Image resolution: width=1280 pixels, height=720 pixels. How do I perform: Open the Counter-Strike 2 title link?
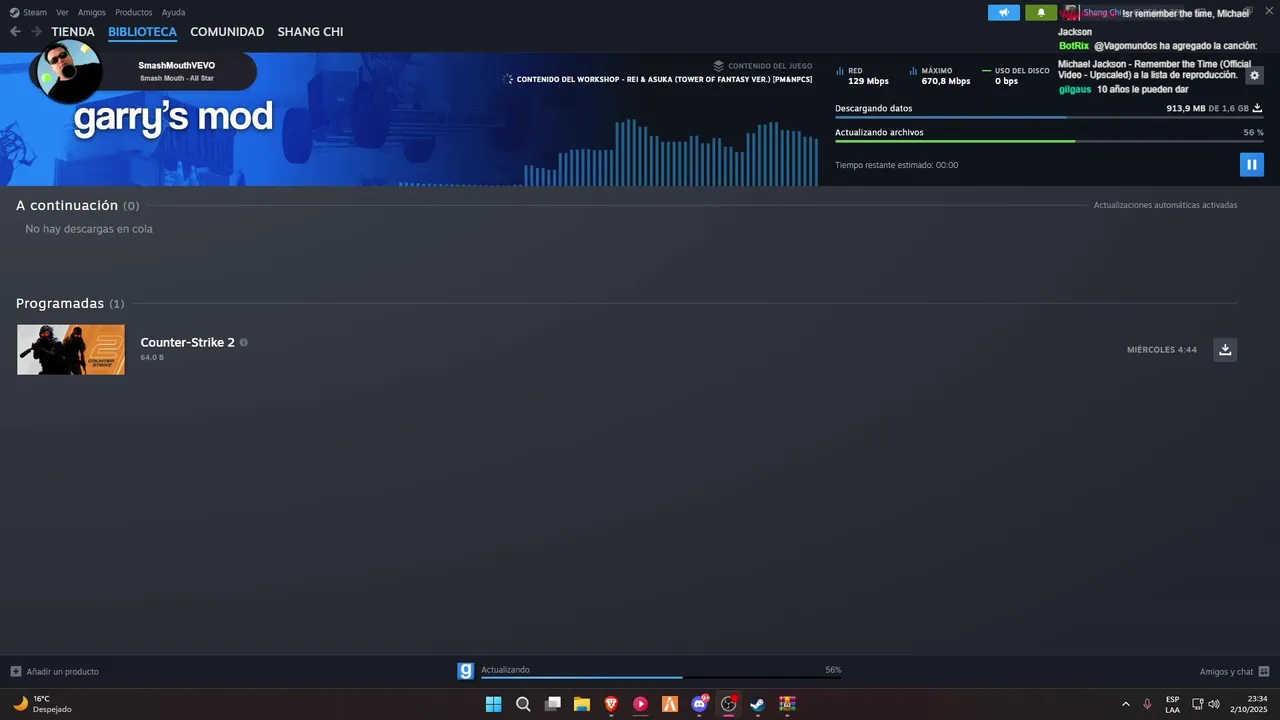coord(187,342)
